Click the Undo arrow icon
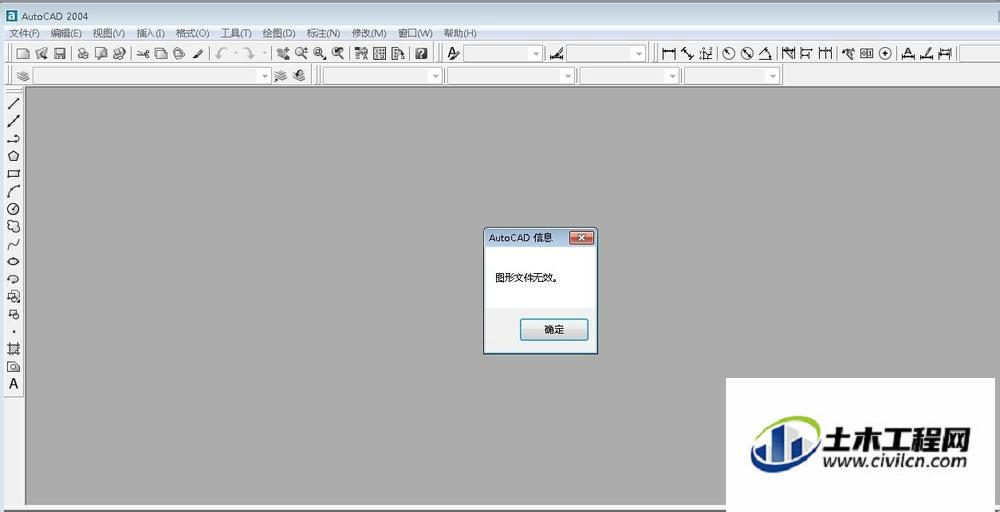The image size is (1000, 512). coord(221,54)
